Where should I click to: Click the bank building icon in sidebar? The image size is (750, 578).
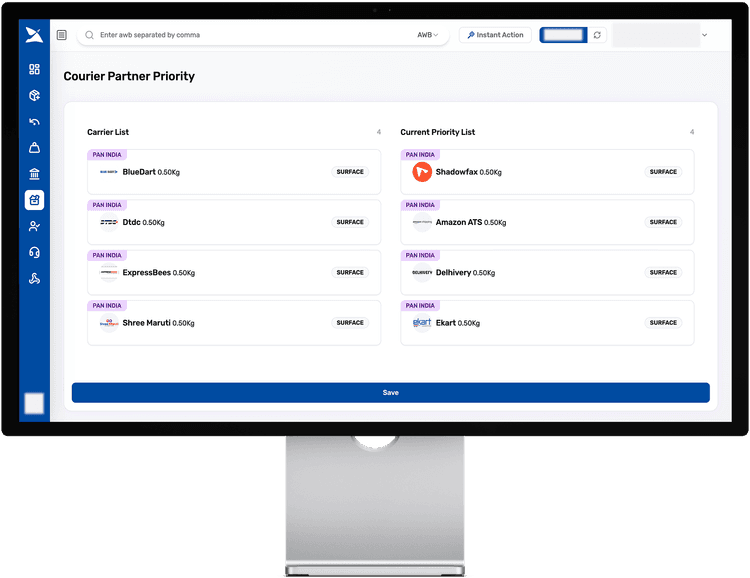point(34,174)
